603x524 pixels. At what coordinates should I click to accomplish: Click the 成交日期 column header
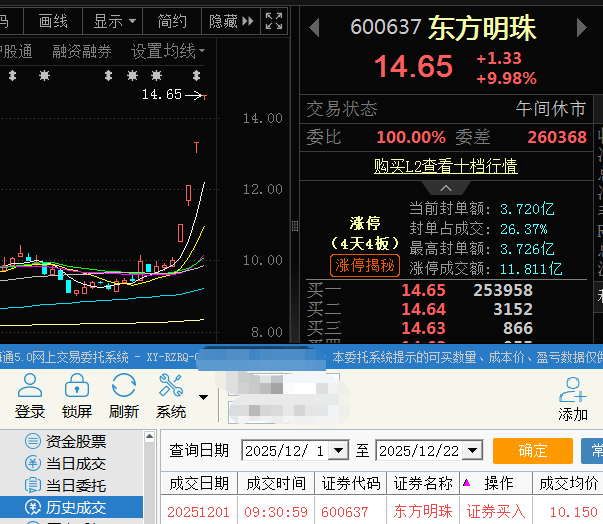[x=199, y=483]
